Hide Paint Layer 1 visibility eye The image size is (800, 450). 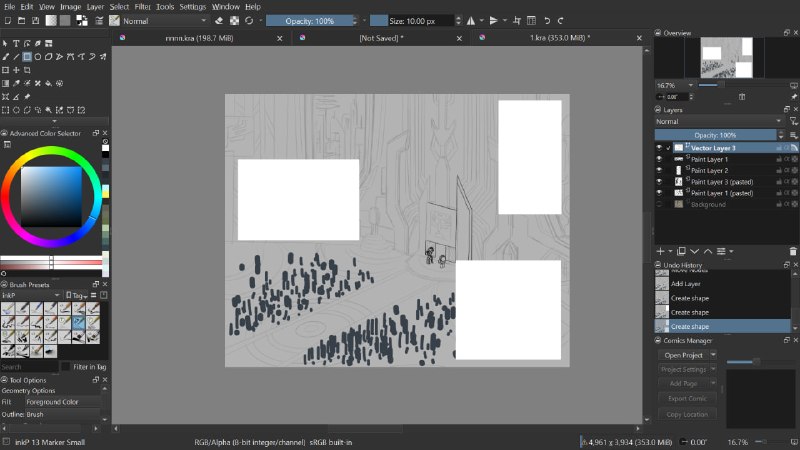click(x=659, y=159)
